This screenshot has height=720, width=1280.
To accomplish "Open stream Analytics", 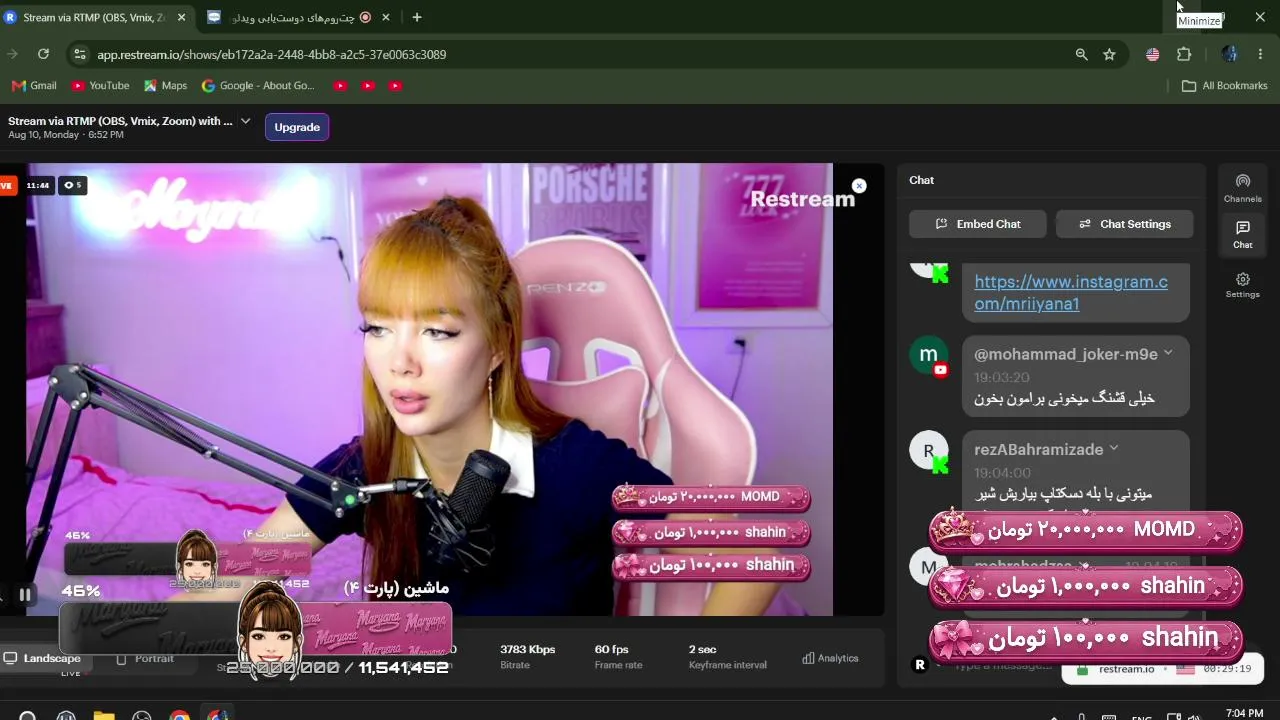I will (830, 658).
